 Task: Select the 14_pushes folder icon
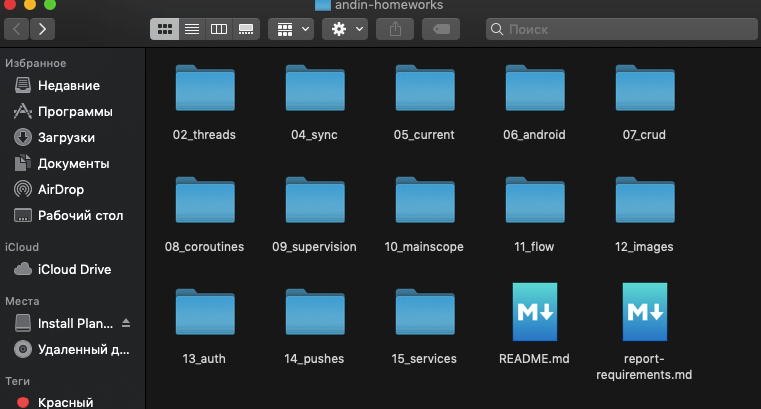click(x=315, y=312)
